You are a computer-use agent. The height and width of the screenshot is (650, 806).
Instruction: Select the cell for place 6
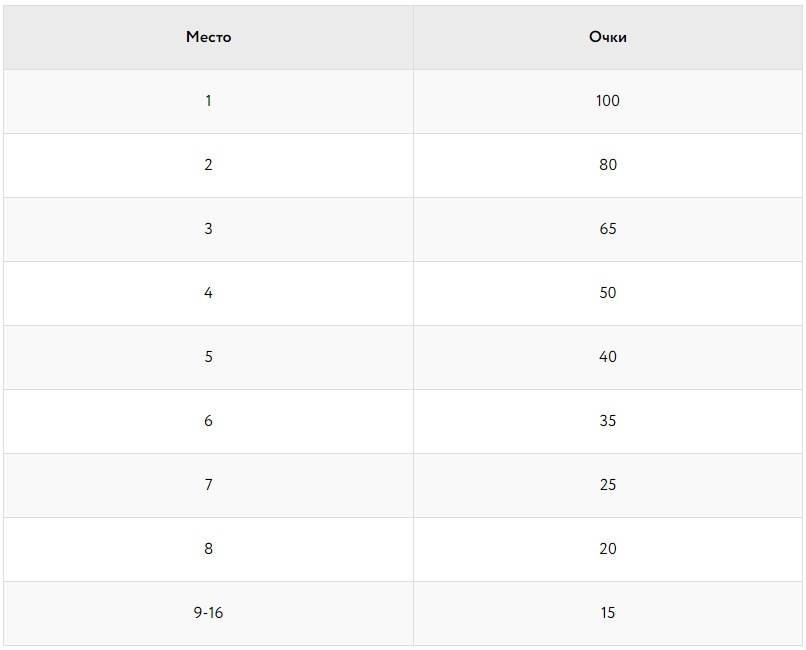pyautogui.click(x=208, y=421)
